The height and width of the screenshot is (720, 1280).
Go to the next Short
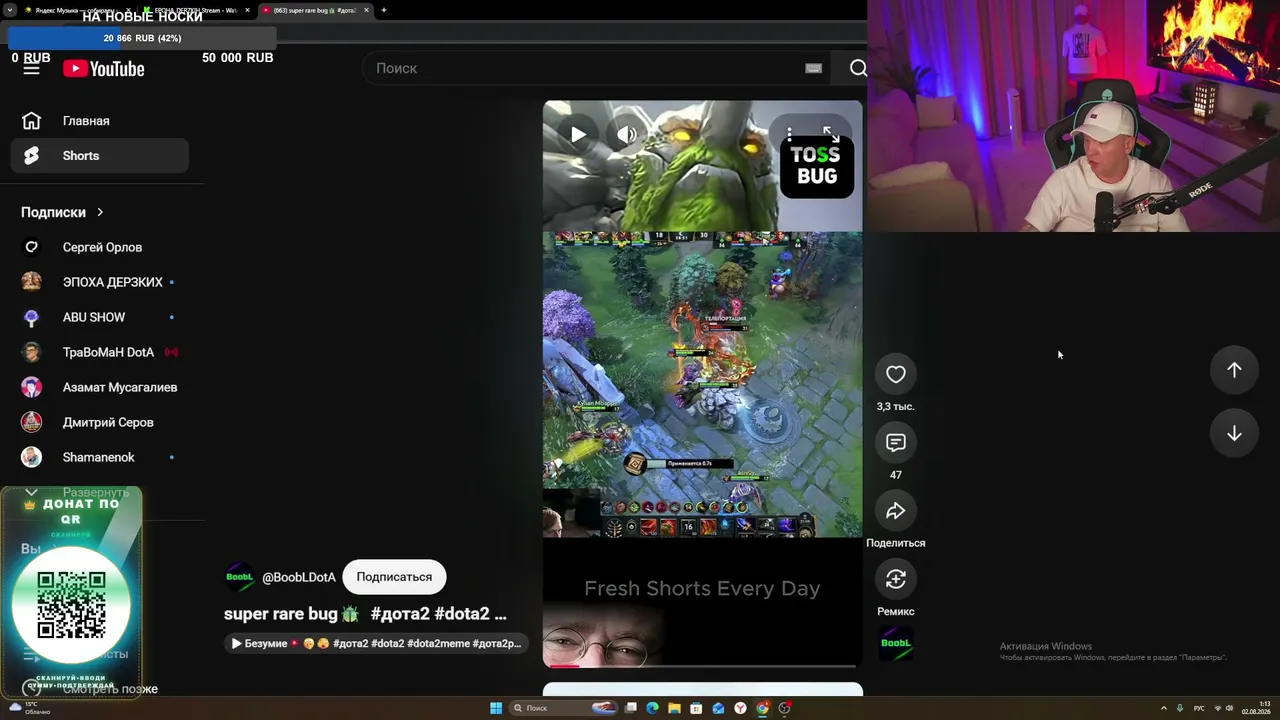coord(1234,433)
